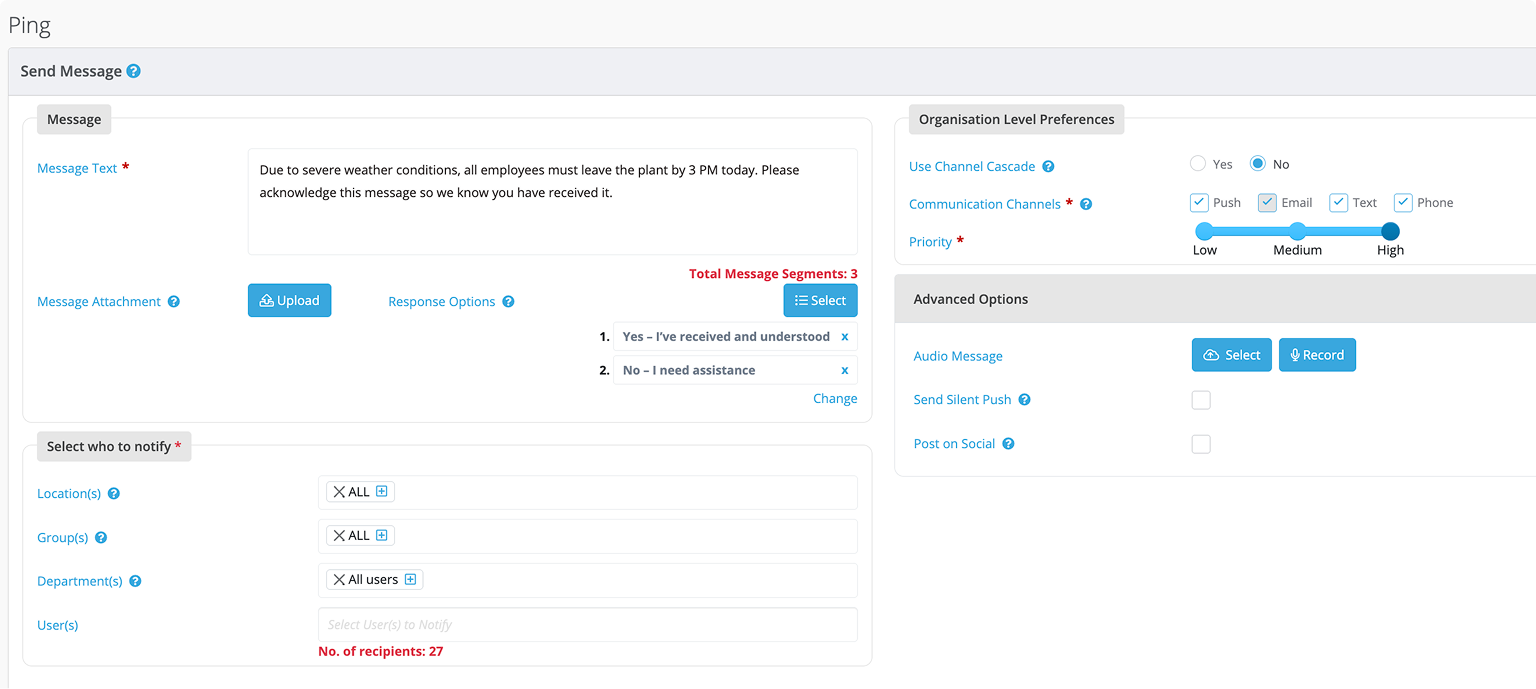
Task: Click Select button for Response Options
Action: tap(820, 300)
